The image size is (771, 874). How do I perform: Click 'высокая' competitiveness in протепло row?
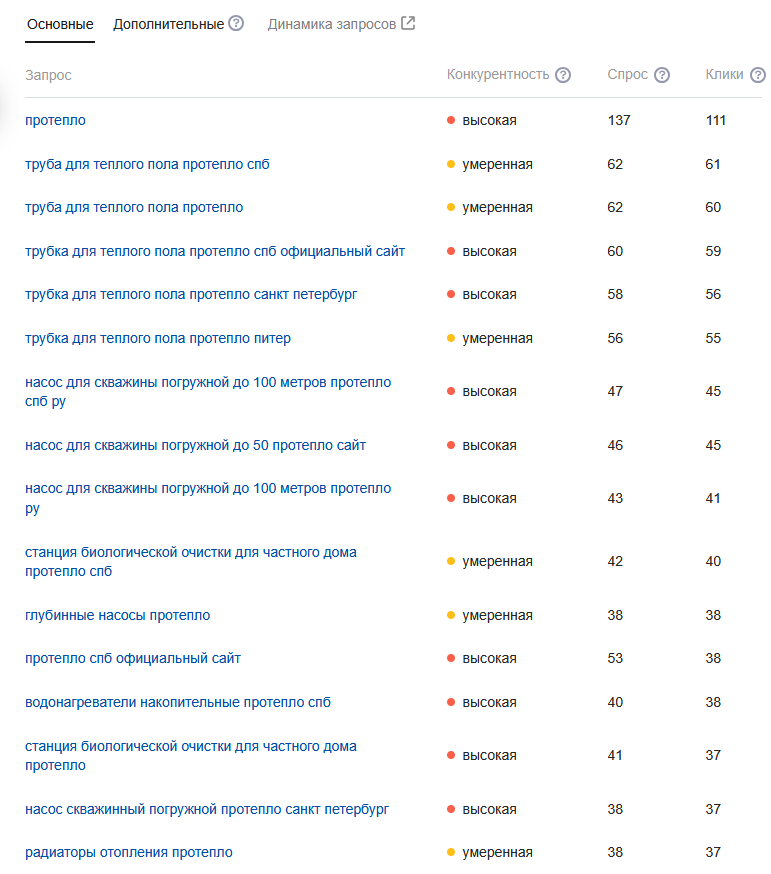[489, 120]
